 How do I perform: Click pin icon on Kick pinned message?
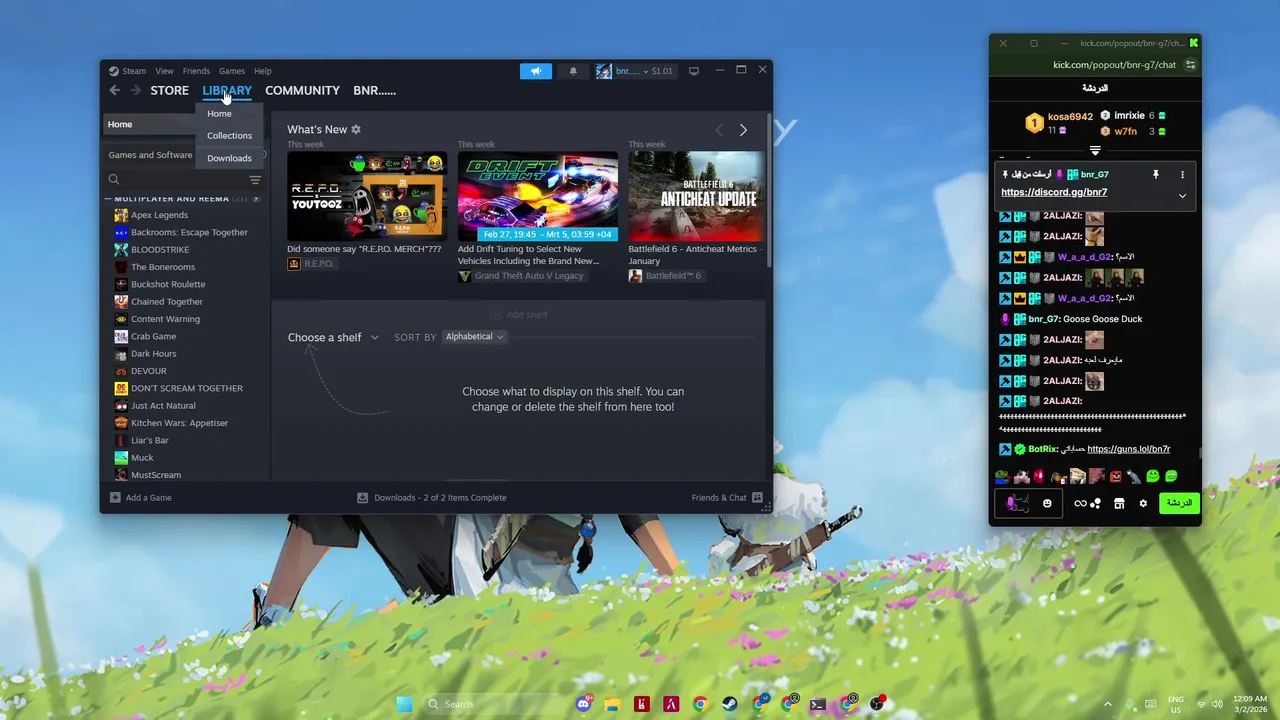point(1156,174)
